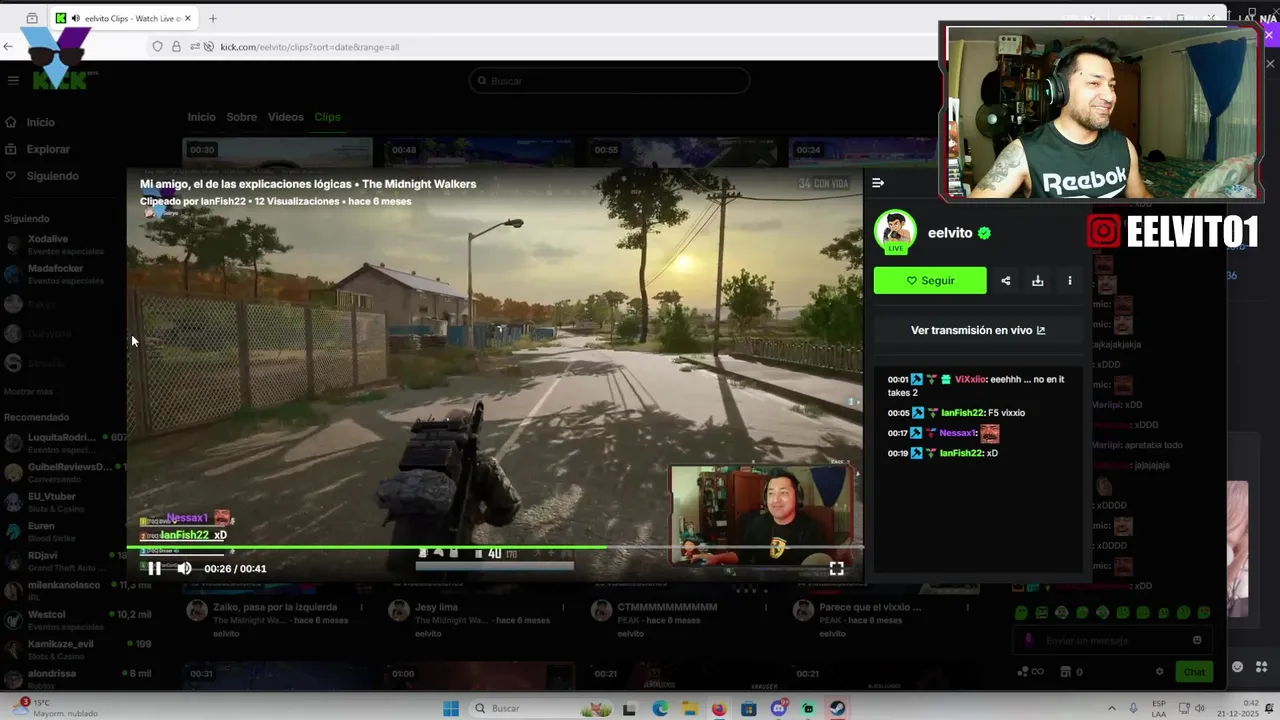Mute the clip volume speaker icon
Image resolution: width=1280 pixels, height=720 pixels.
(x=184, y=569)
